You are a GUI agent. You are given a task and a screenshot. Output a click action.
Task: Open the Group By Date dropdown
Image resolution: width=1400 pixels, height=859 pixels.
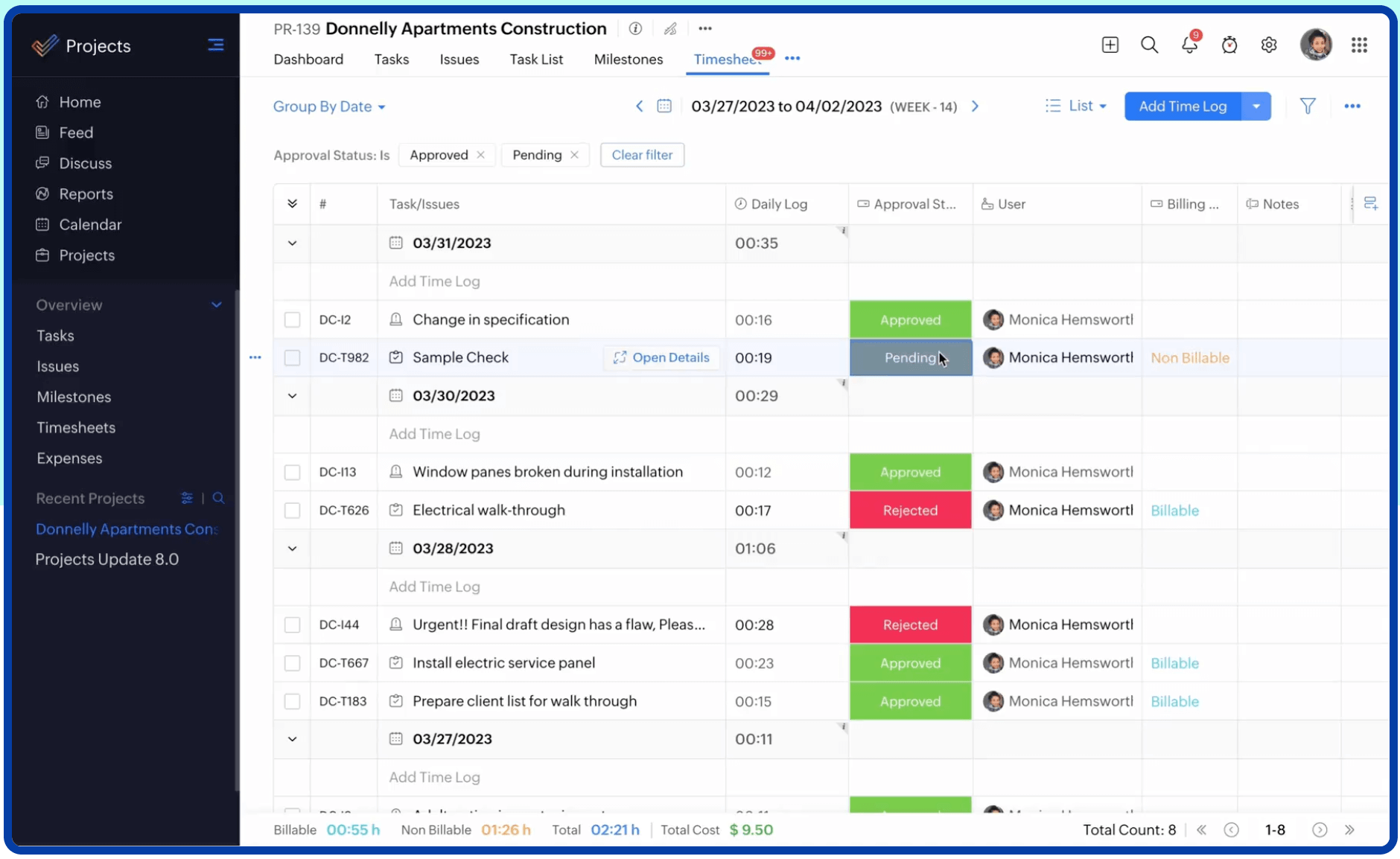(x=329, y=106)
